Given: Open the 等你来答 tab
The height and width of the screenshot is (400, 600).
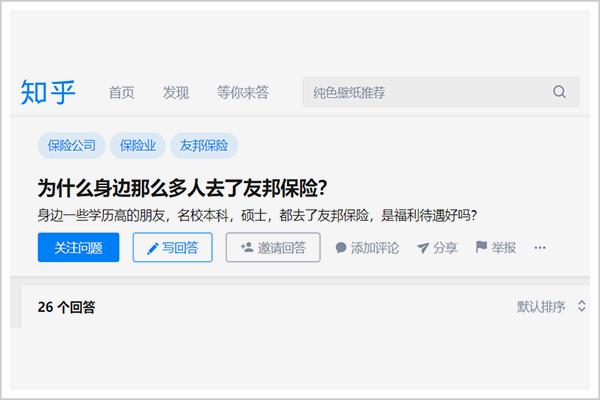Looking at the screenshot, I should pyautogui.click(x=243, y=92).
